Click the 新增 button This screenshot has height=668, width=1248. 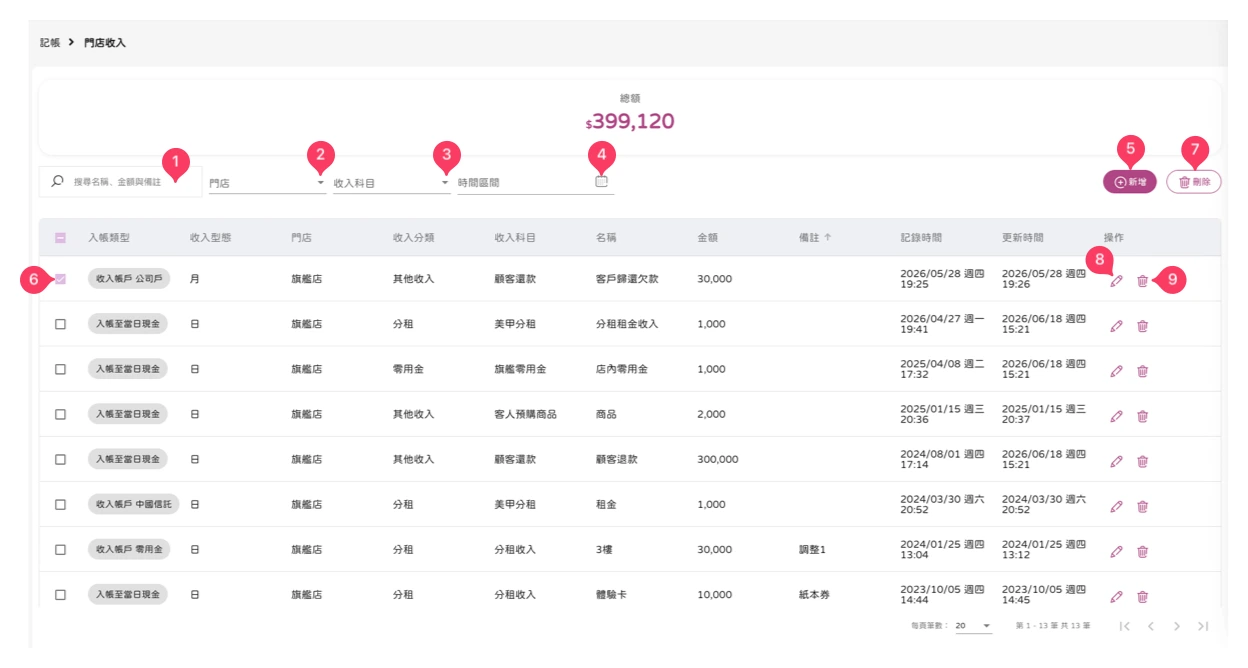click(x=1130, y=182)
